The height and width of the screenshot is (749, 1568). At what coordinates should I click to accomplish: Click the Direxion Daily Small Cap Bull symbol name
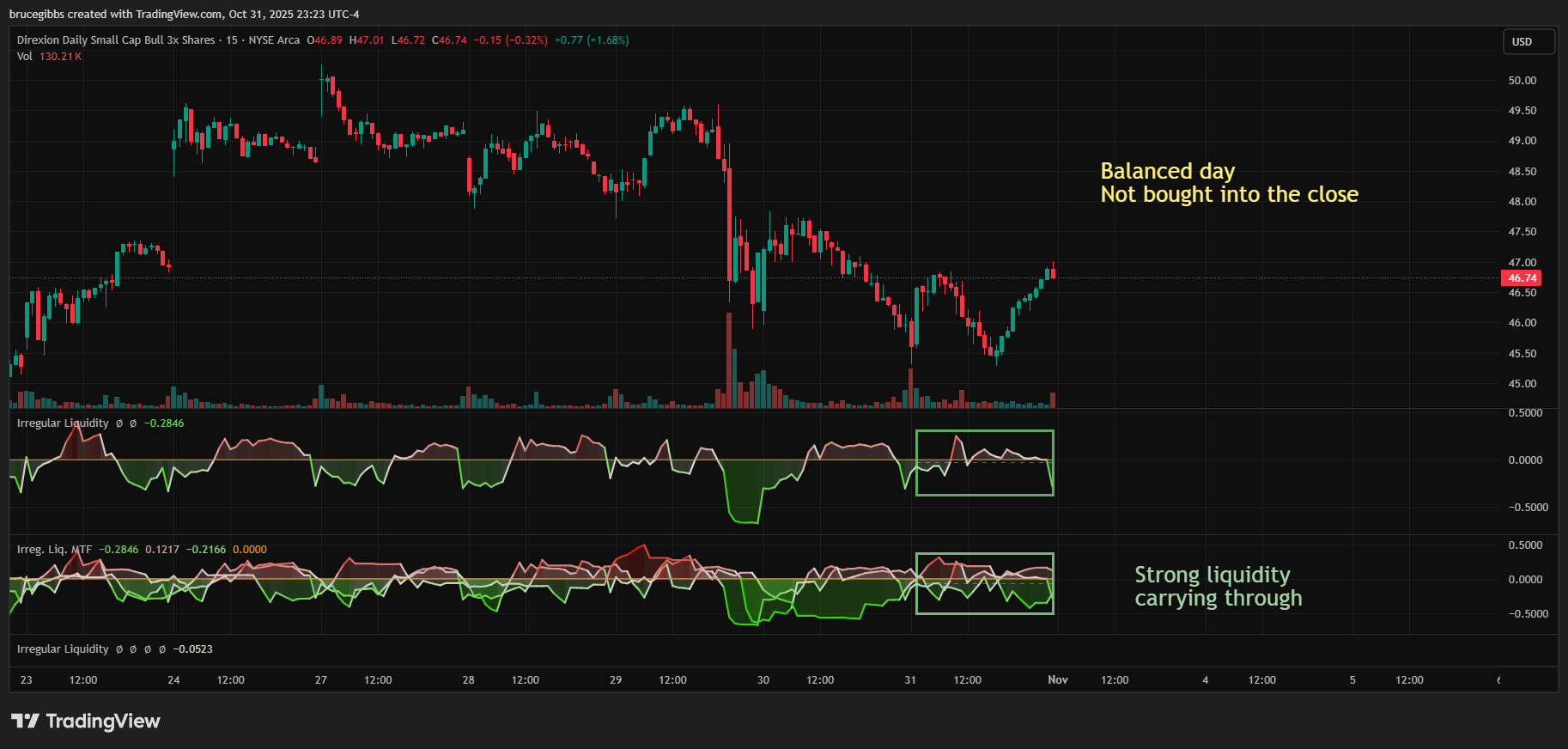coord(115,40)
